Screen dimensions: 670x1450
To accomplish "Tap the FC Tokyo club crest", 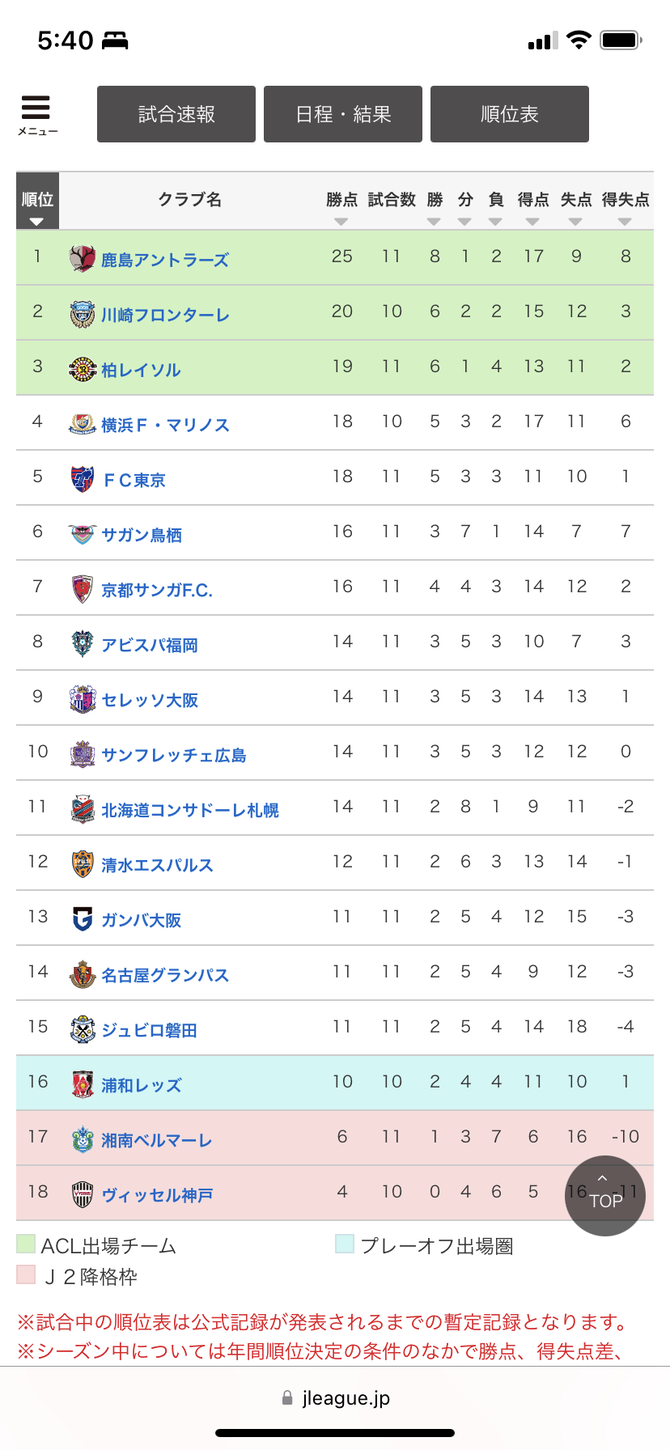I will pos(83,479).
